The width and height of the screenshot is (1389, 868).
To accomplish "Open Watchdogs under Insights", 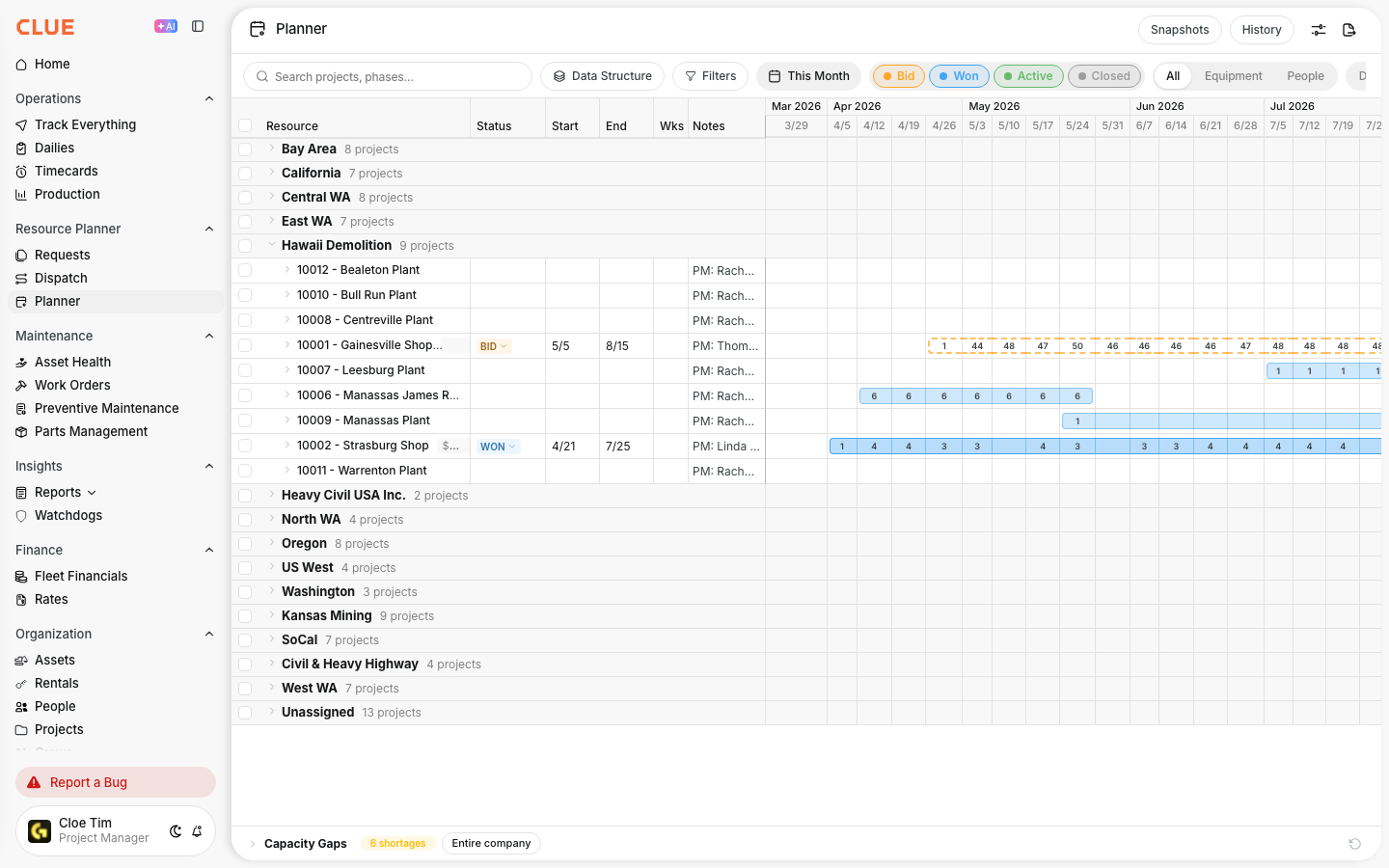I will (x=68, y=515).
